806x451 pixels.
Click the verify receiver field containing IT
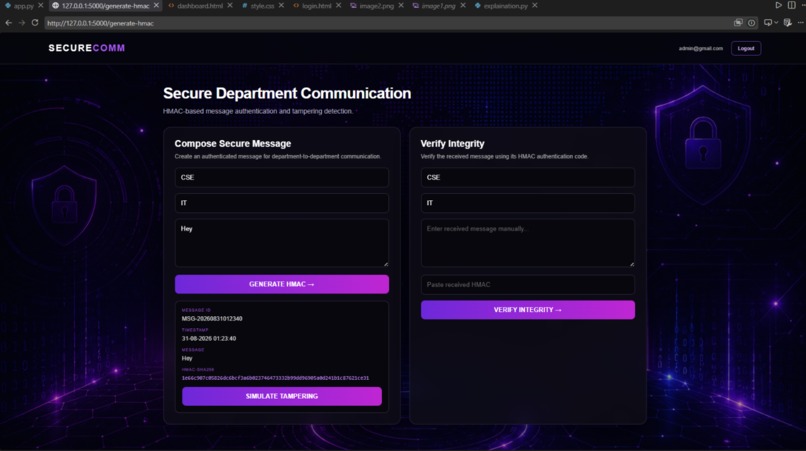coord(528,203)
